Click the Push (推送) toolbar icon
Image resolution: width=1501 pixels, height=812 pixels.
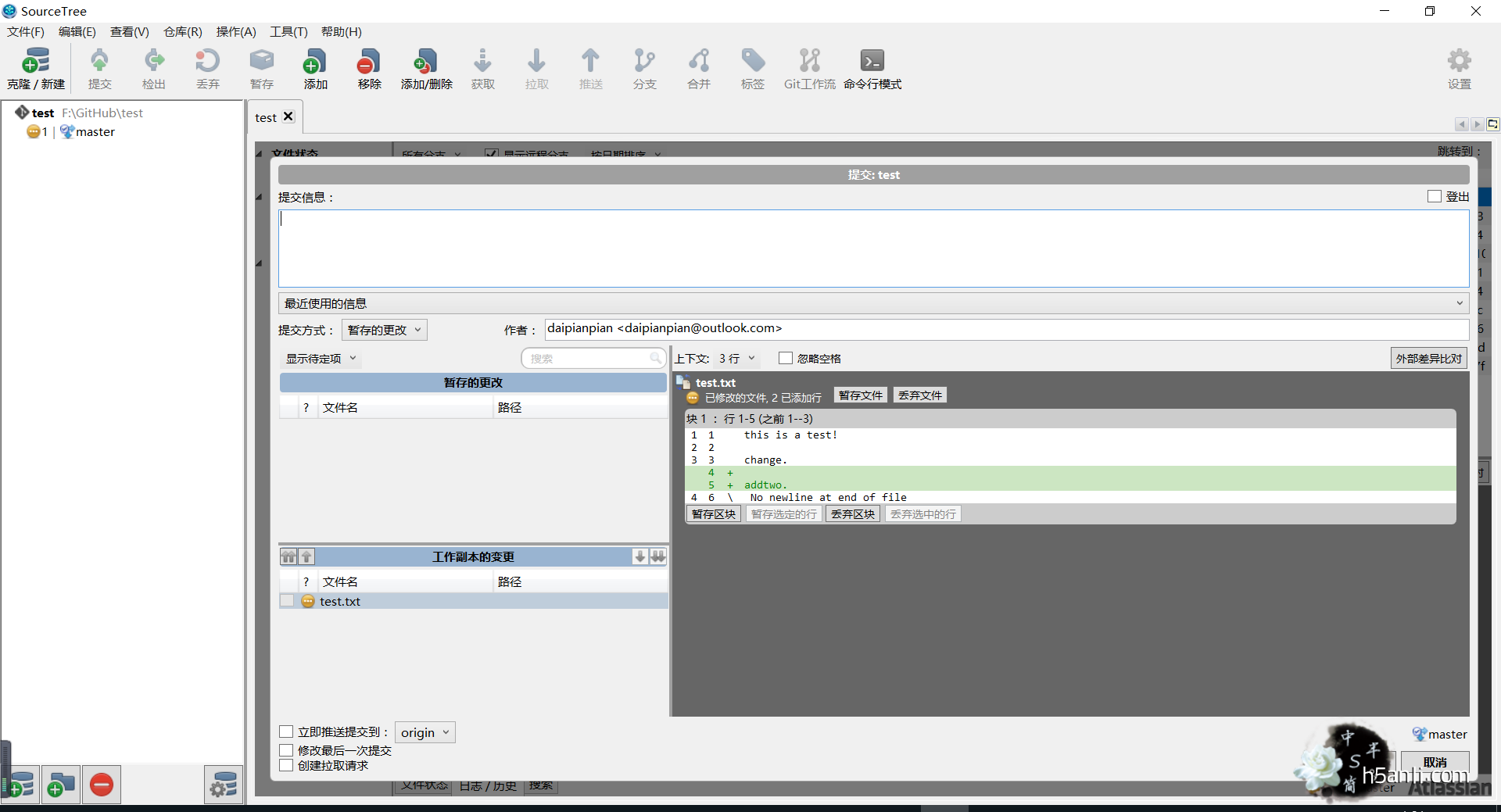[x=590, y=69]
